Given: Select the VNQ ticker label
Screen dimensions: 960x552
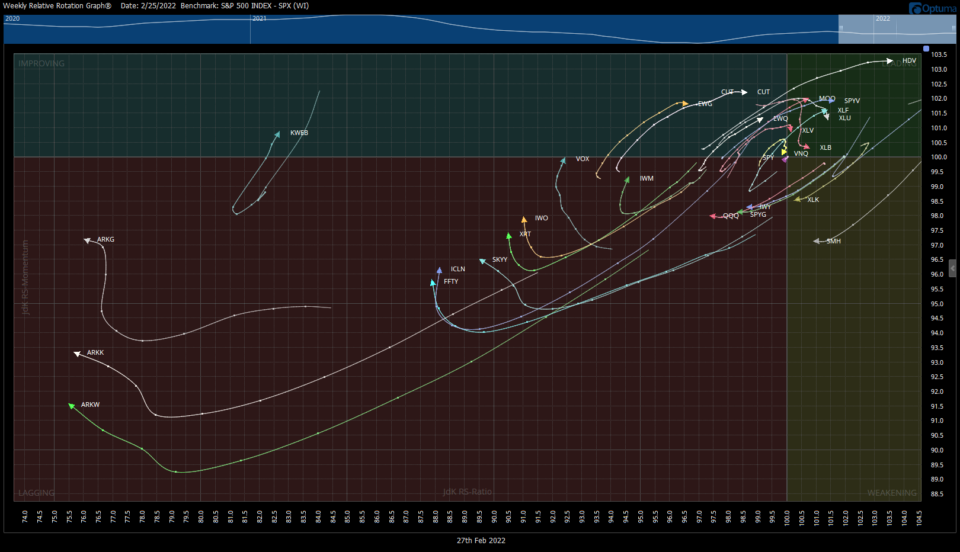Looking at the screenshot, I should coord(801,154).
